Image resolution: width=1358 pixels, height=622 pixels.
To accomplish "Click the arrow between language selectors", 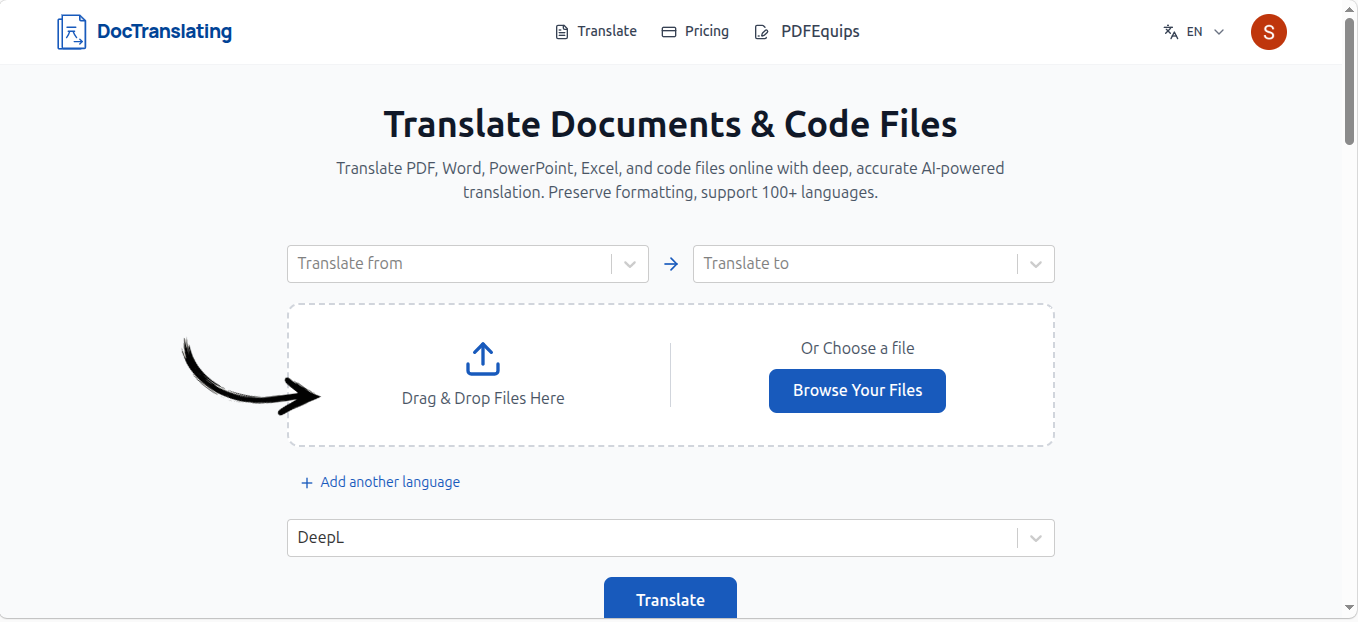I will (x=671, y=264).
